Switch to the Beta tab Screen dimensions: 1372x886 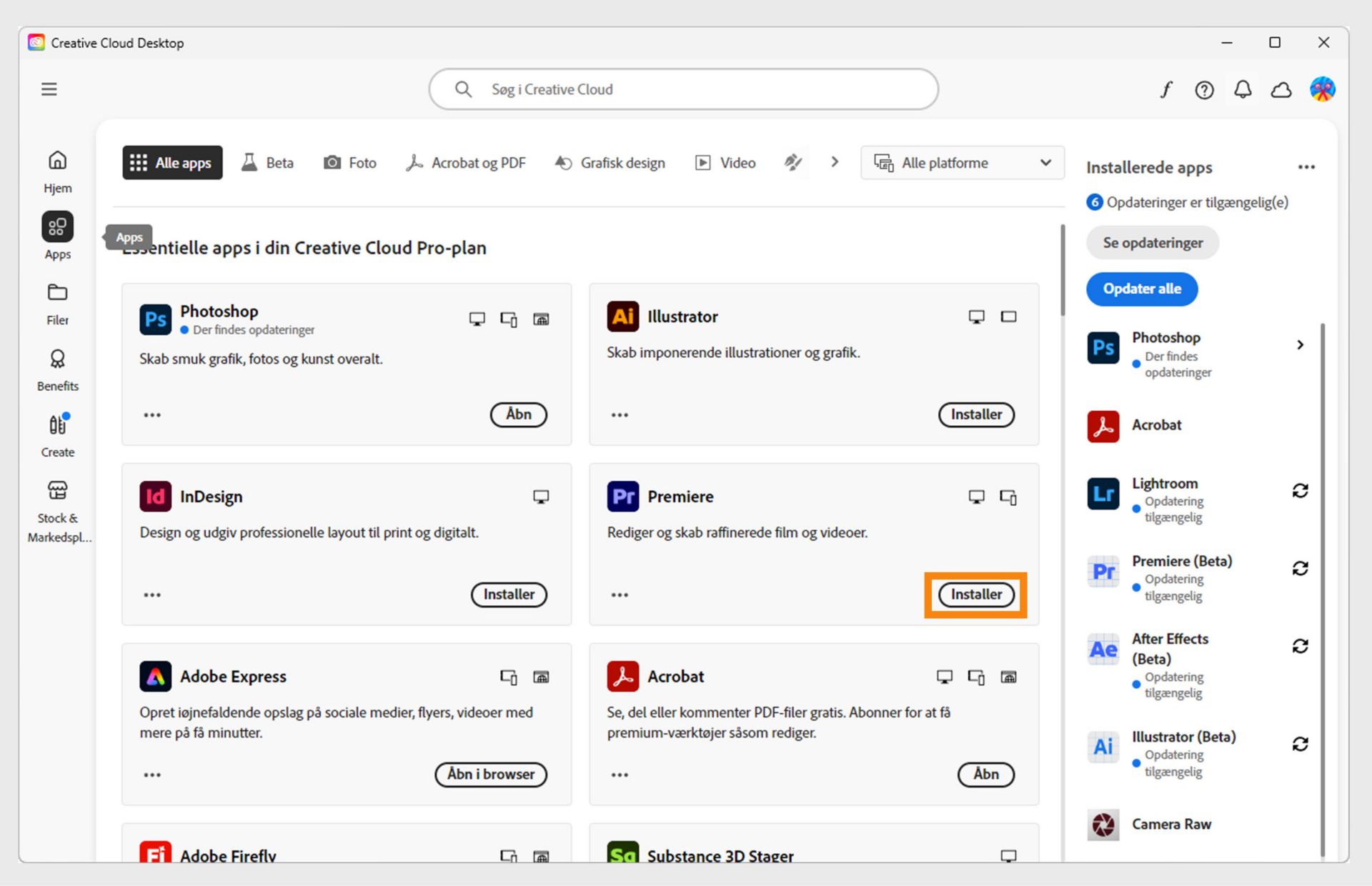pos(268,163)
